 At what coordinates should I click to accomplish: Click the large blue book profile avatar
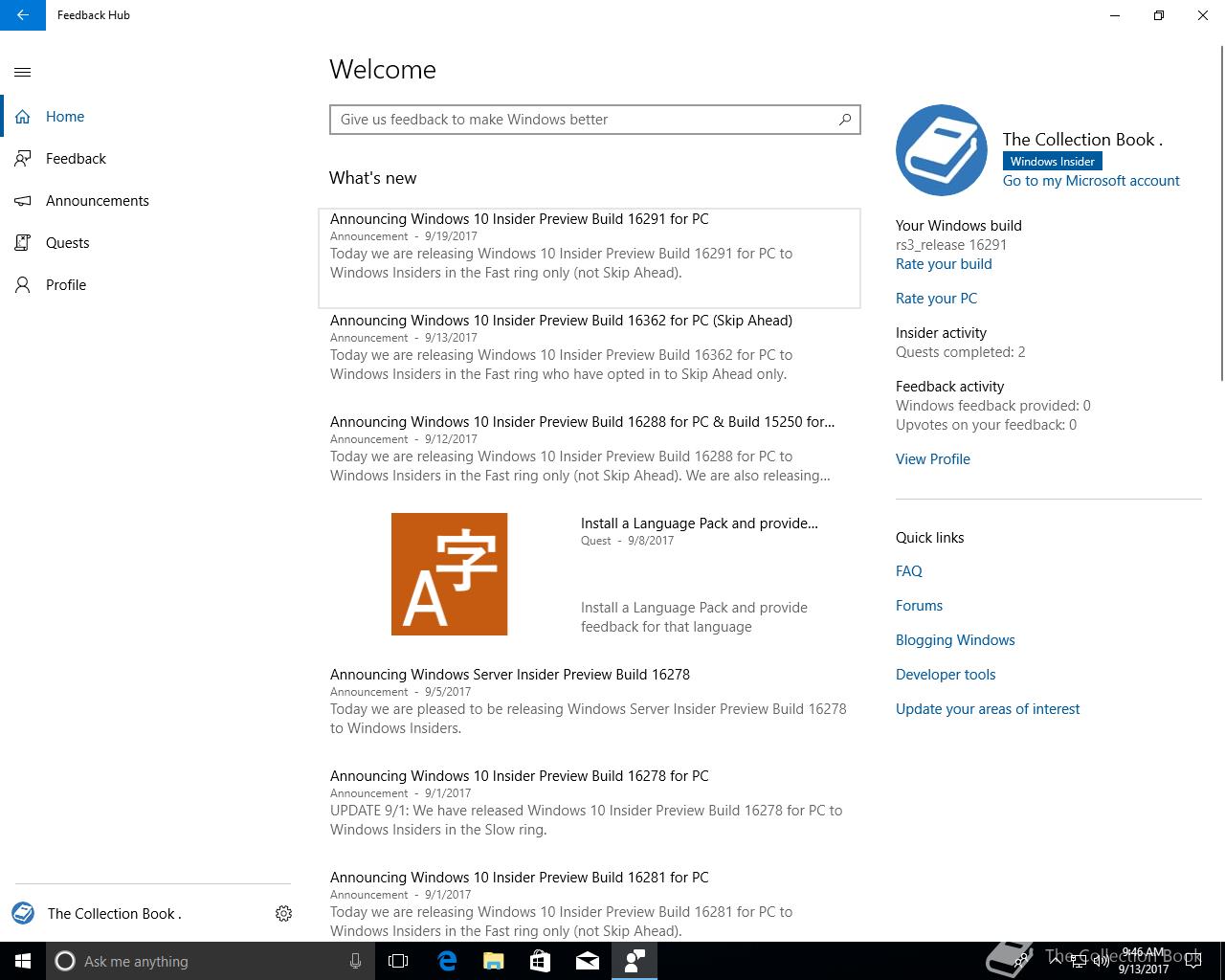click(942, 150)
